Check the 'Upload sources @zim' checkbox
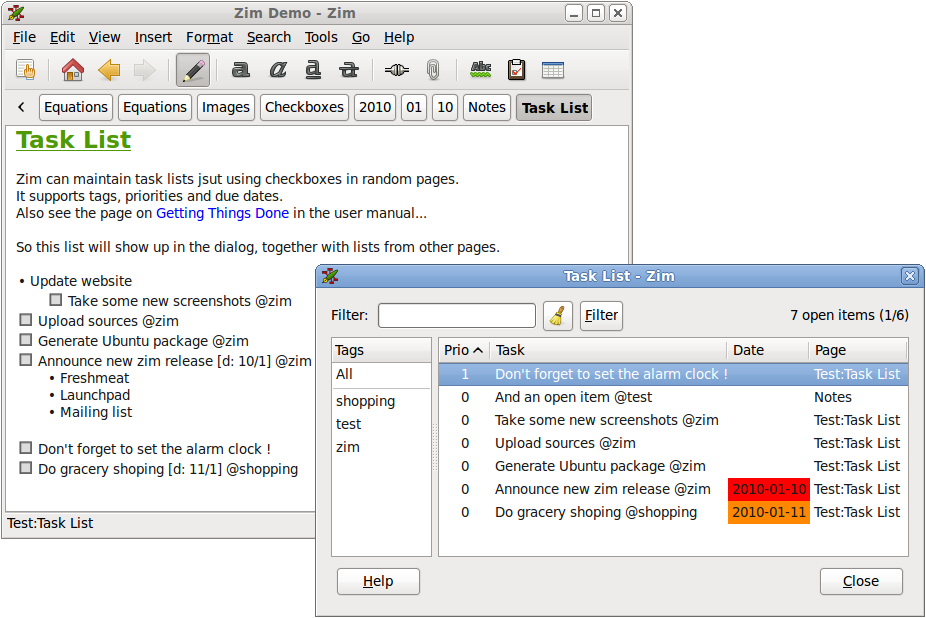The height and width of the screenshot is (618, 926). 25,320
